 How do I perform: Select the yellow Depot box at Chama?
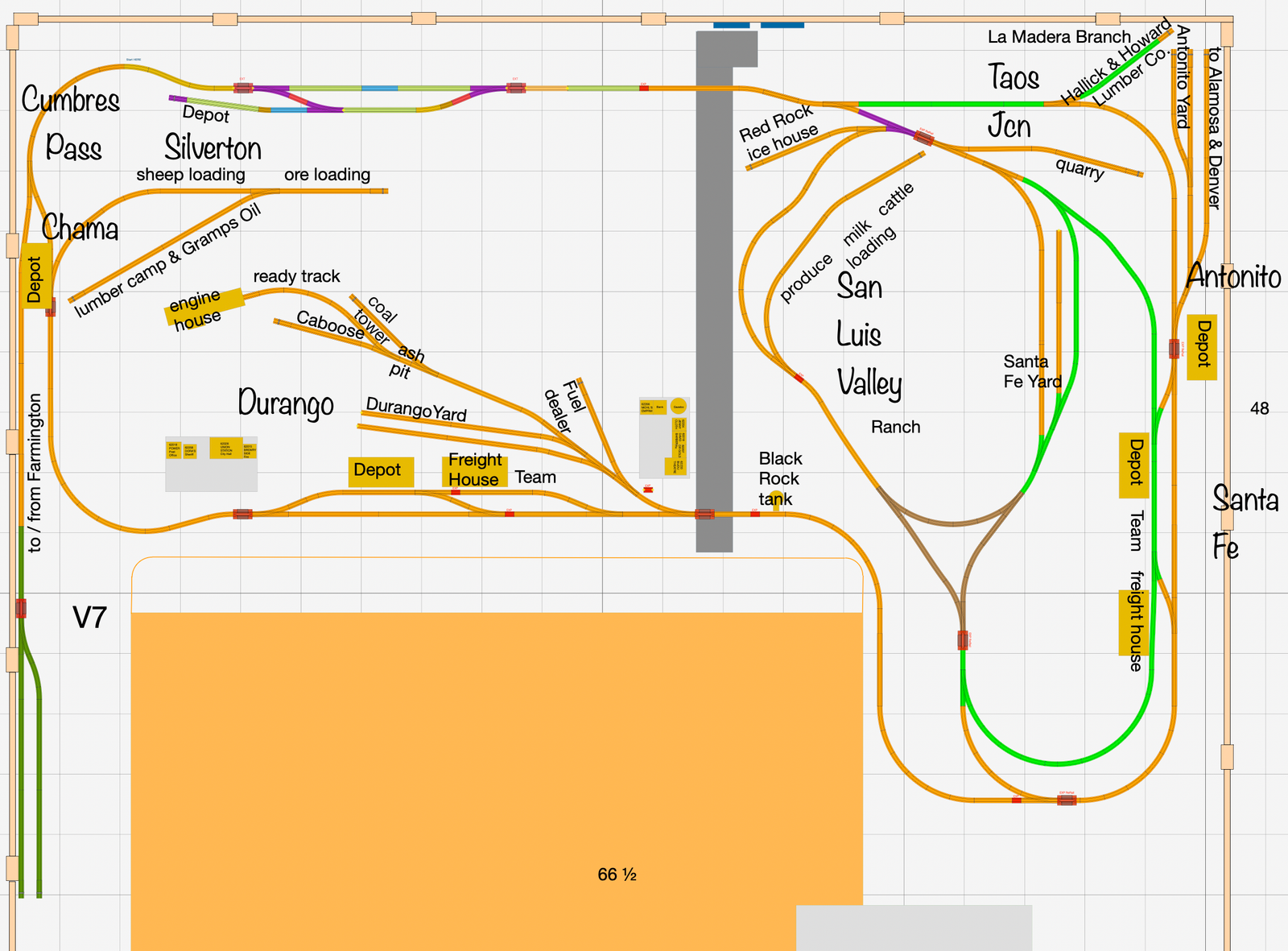[x=35, y=277]
